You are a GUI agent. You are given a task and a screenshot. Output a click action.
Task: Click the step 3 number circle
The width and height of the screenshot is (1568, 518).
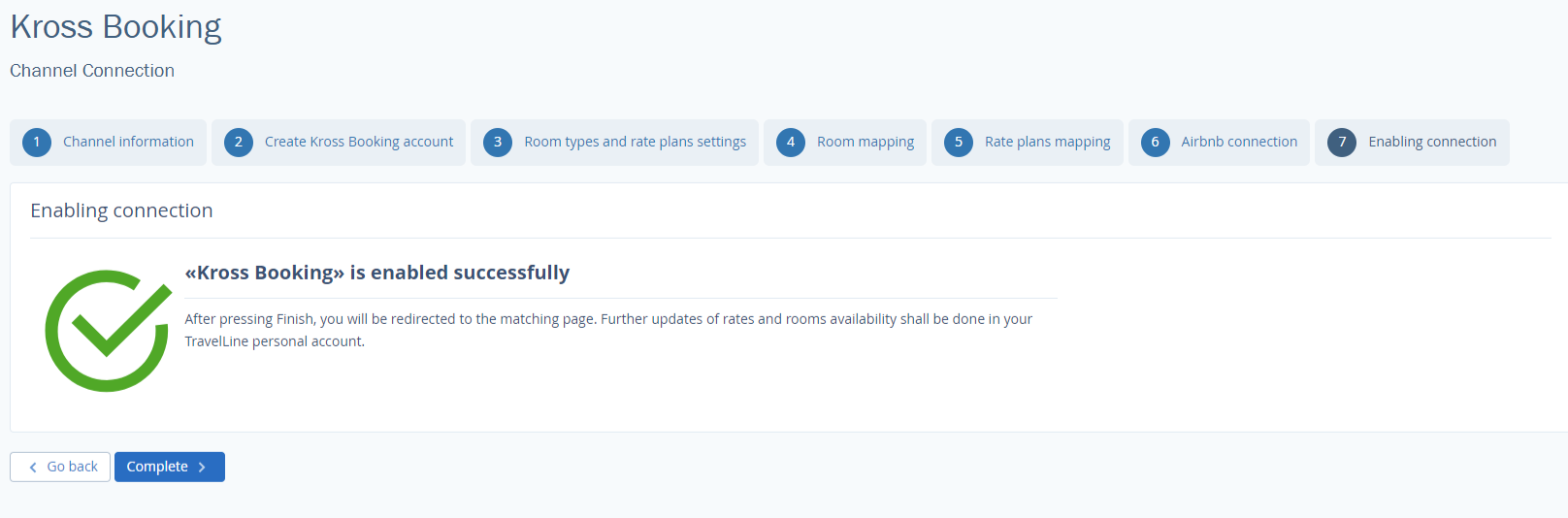coord(498,143)
